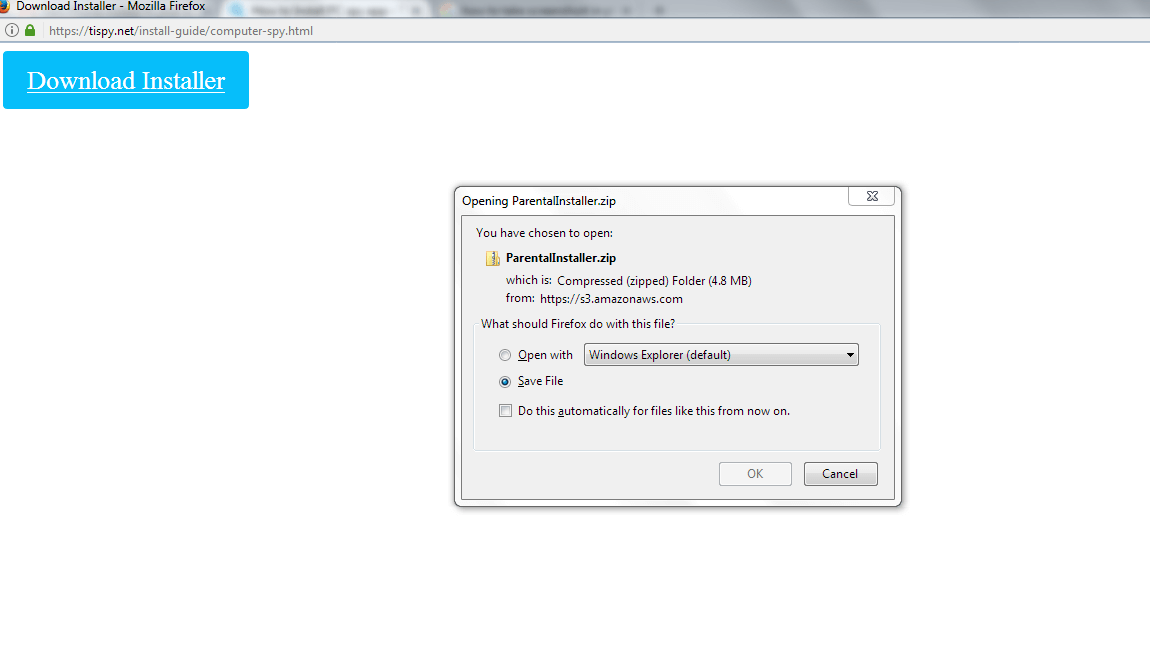Click the Firefox logo in title bar
The image size is (1150, 650).
4,7
